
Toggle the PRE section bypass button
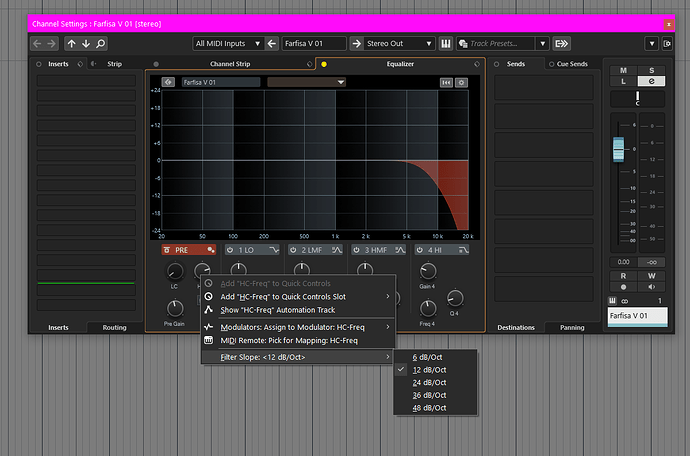click(x=167, y=250)
